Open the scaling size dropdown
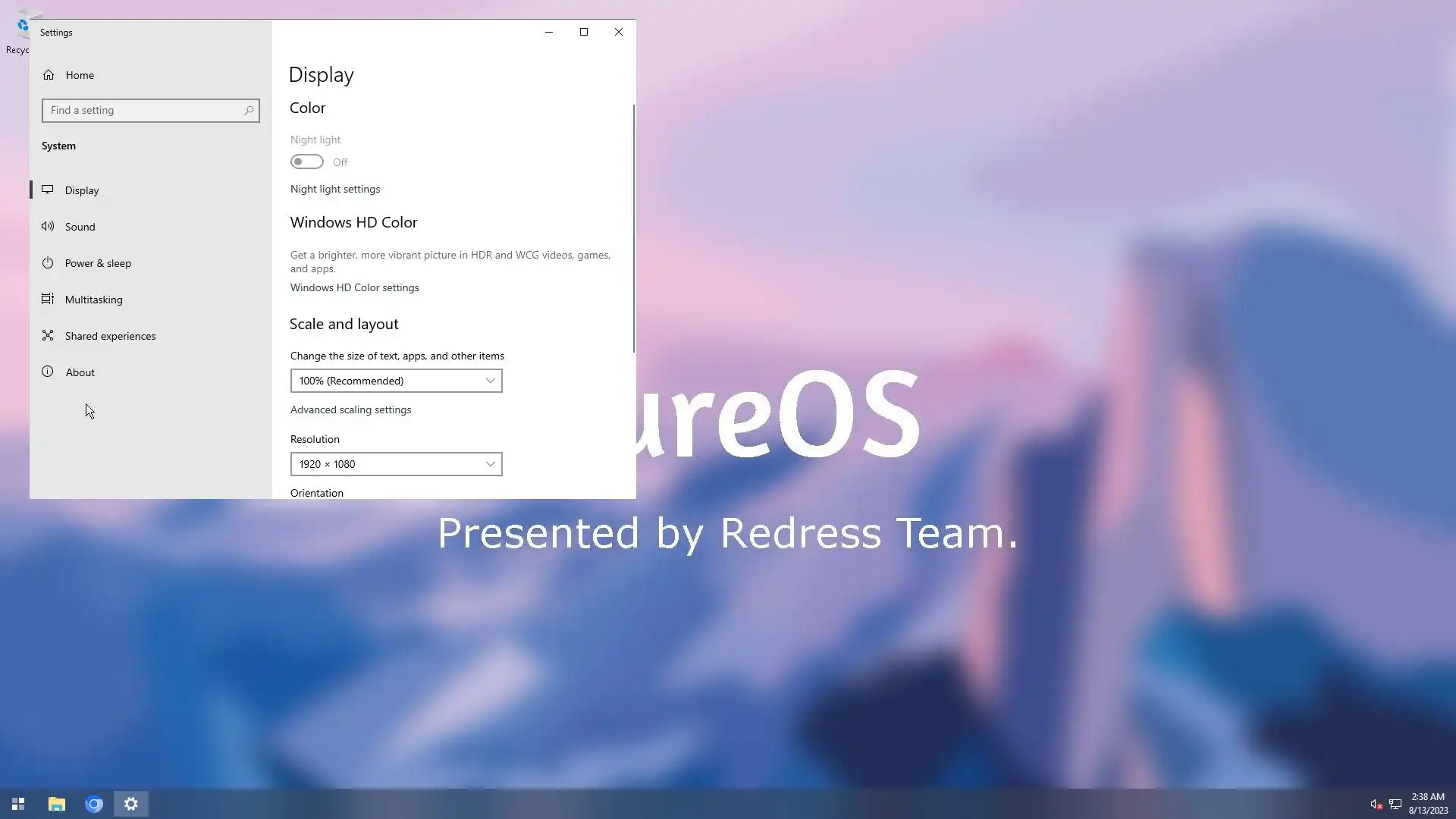Image resolution: width=1456 pixels, height=819 pixels. pyautogui.click(x=396, y=381)
